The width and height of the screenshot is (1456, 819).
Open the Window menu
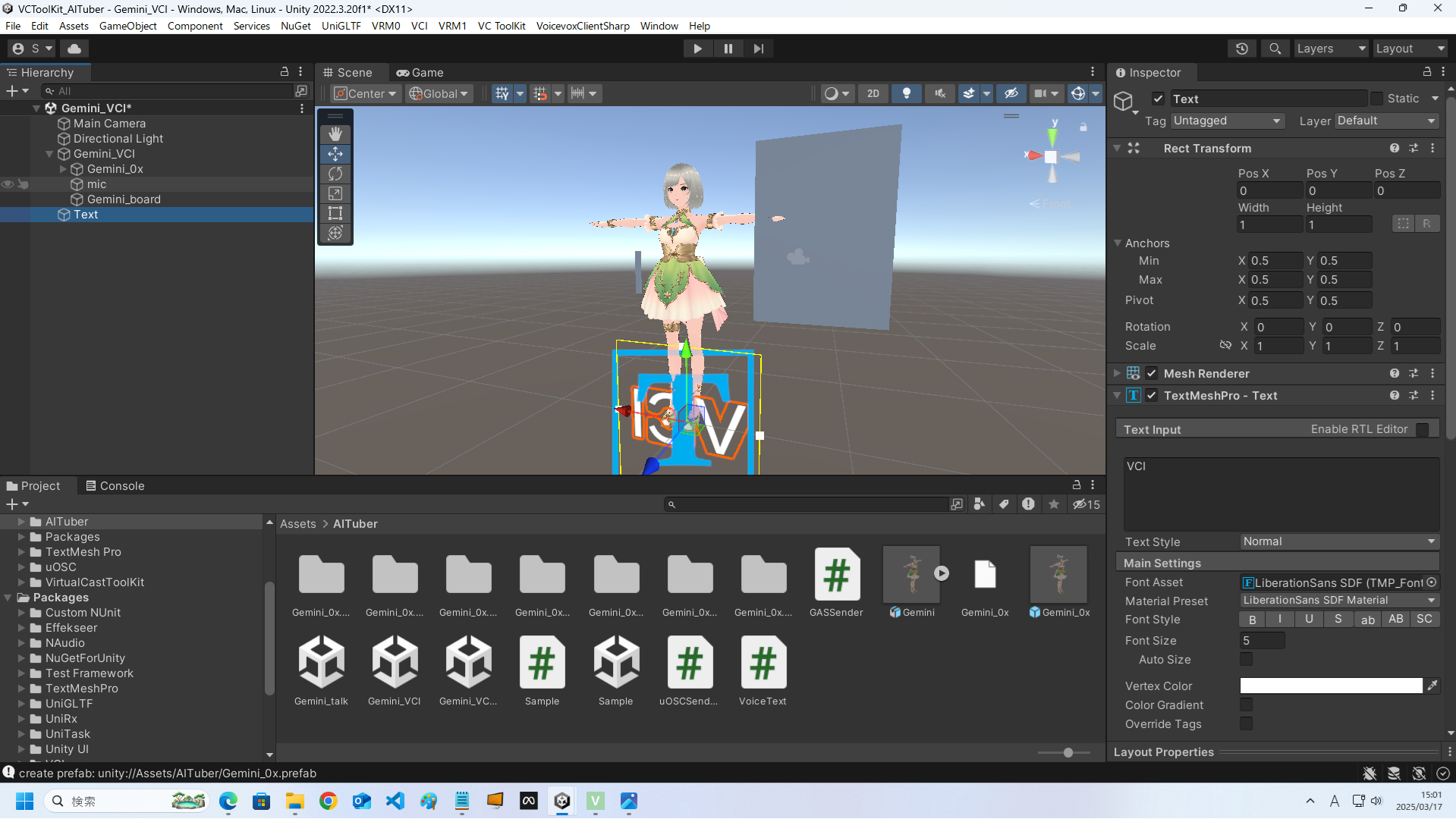[659, 26]
